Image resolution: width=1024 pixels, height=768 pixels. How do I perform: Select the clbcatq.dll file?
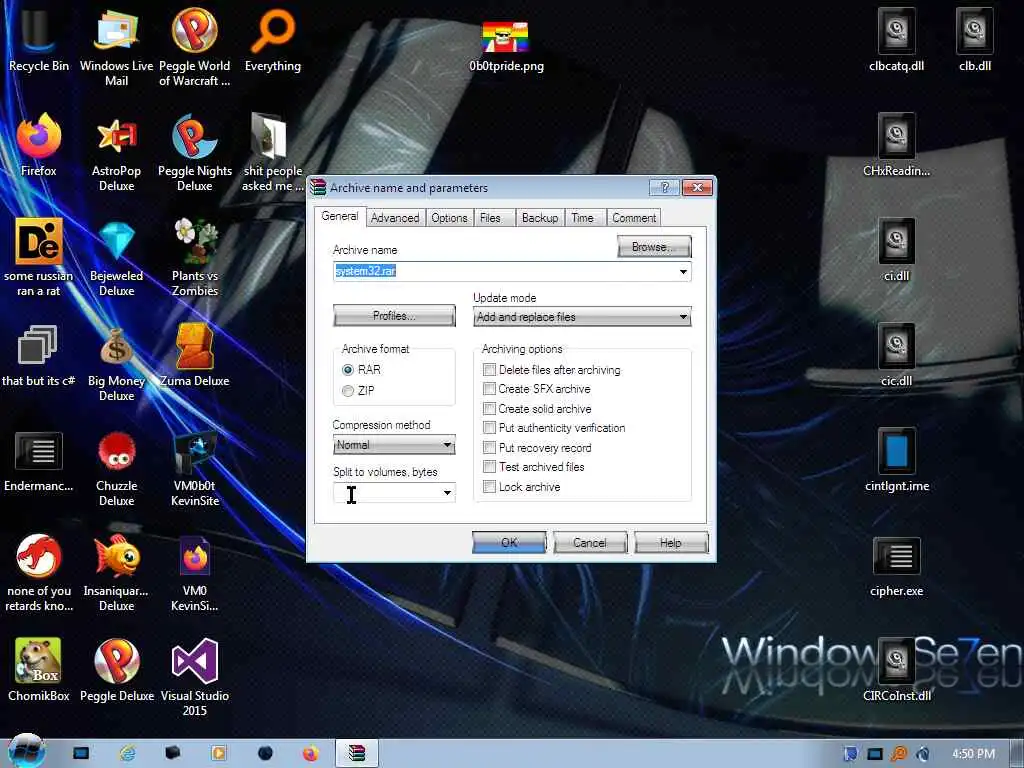[896, 39]
